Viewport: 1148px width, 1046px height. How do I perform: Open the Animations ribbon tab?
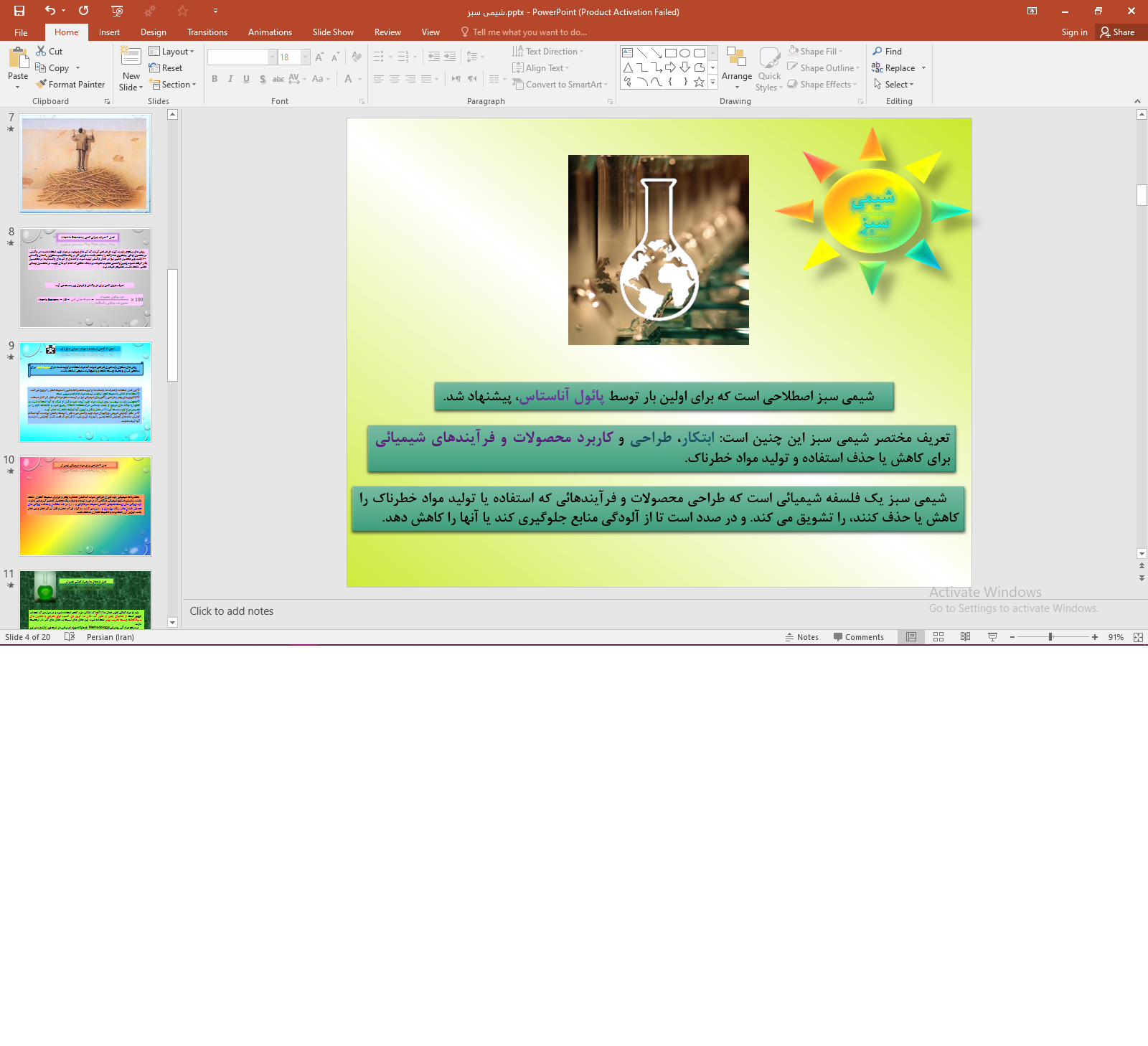[270, 32]
